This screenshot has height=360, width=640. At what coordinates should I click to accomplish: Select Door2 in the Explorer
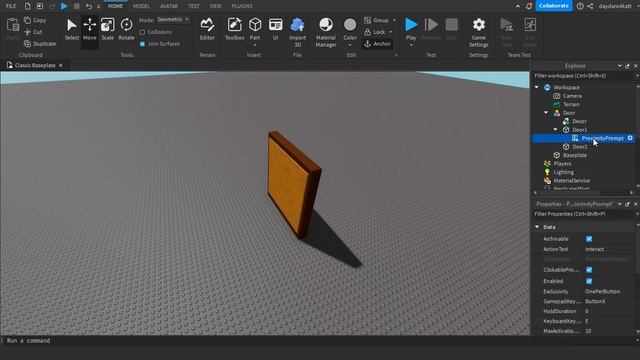coord(580,147)
